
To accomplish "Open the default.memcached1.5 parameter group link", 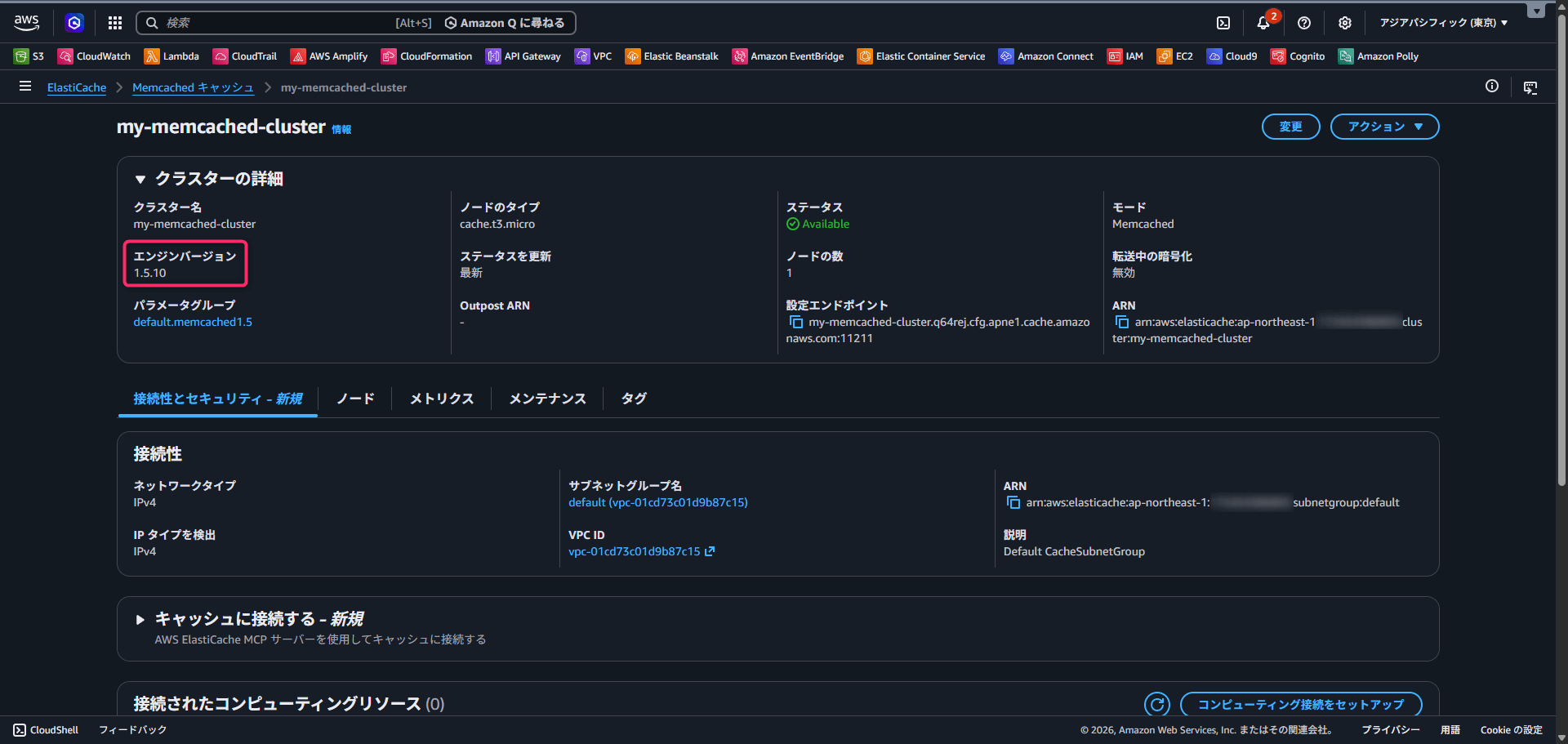I will [193, 323].
